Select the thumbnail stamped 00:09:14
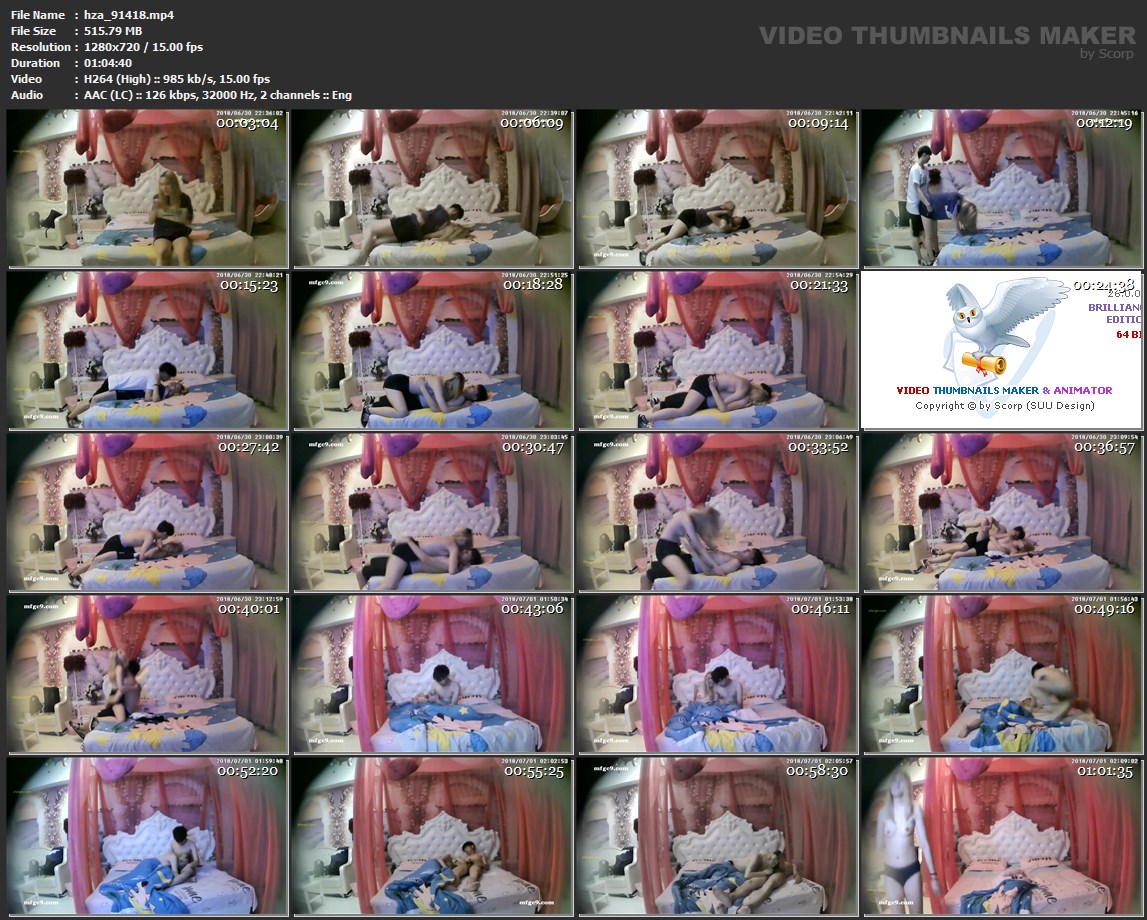The image size is (1147, 920). 718,189
